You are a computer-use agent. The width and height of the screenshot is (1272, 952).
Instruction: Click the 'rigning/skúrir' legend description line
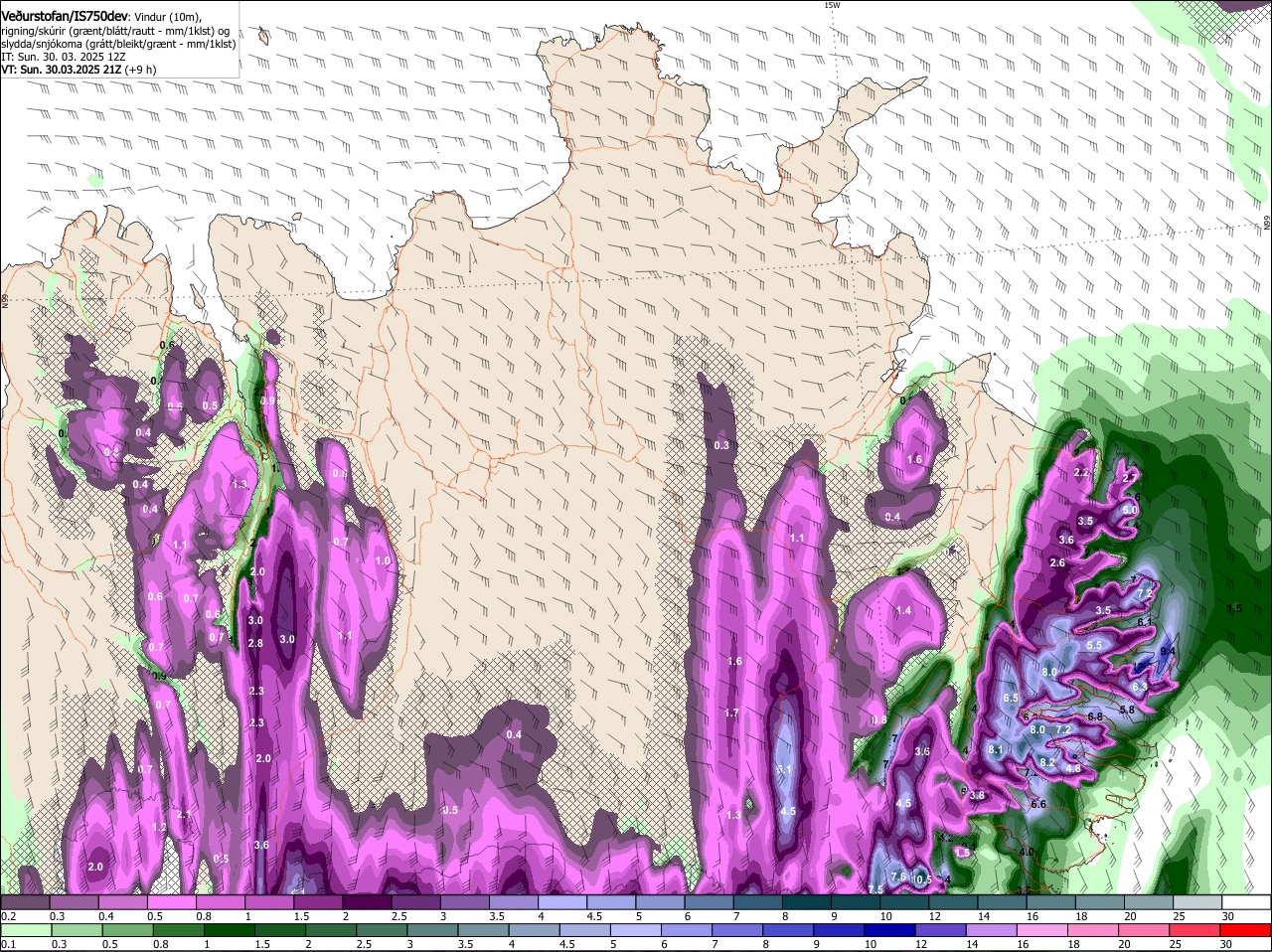pos(115,31)
